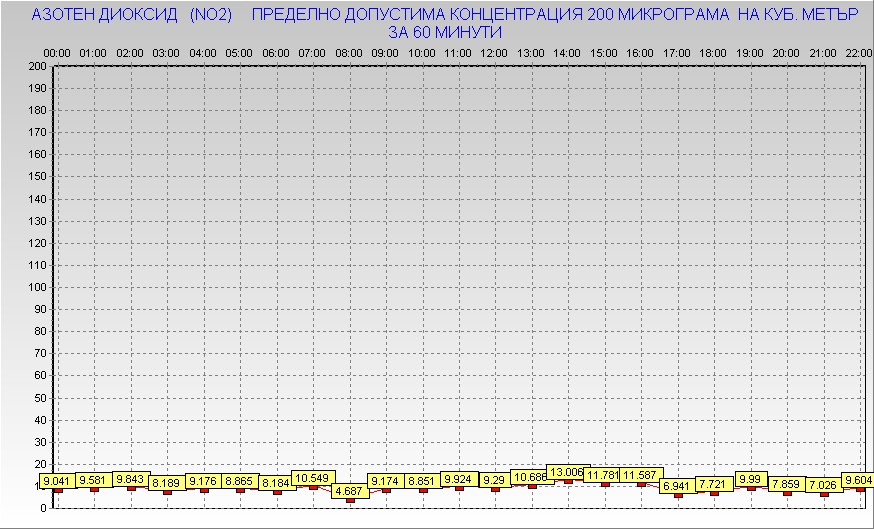Select the 11.587 data label

point(640,475)
